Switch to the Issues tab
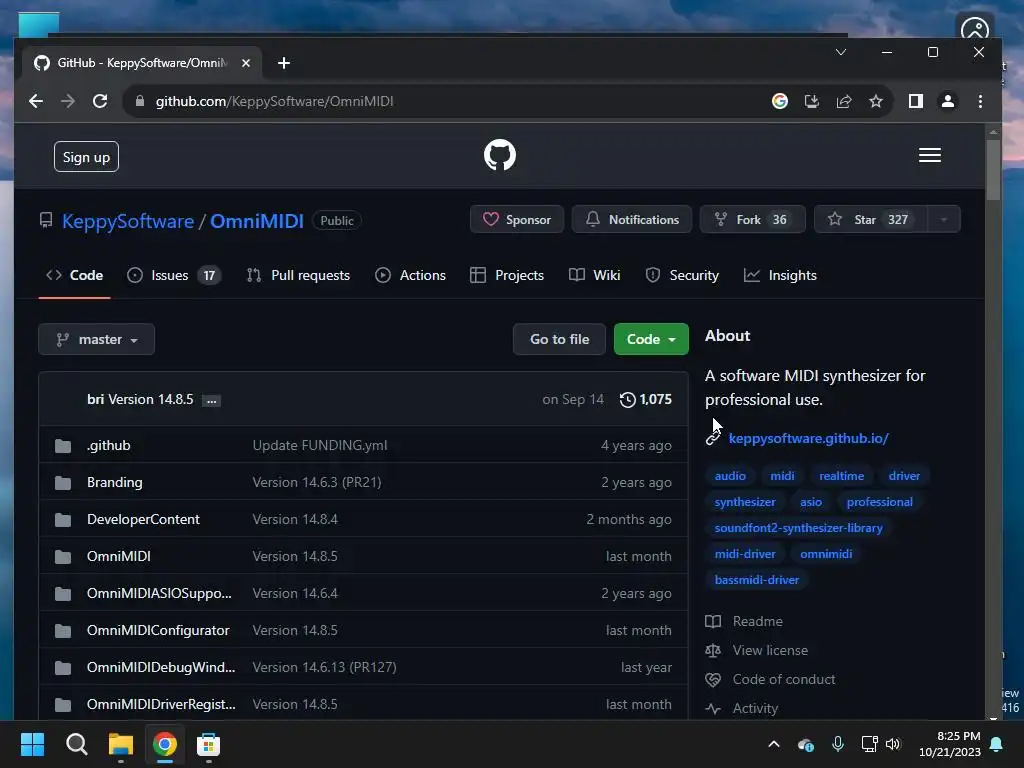 [x=174, y=276]
